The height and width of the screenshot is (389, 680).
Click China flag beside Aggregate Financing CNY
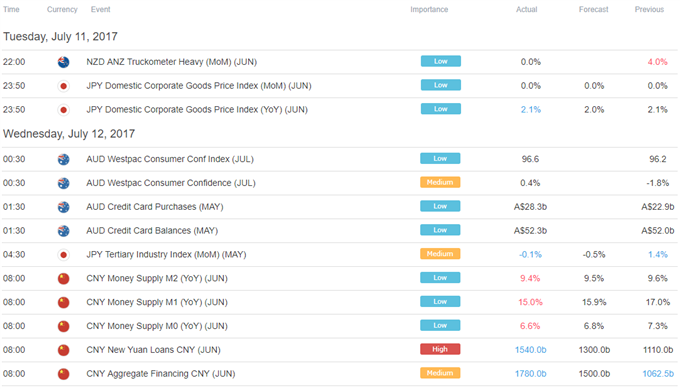click(63, 374)
